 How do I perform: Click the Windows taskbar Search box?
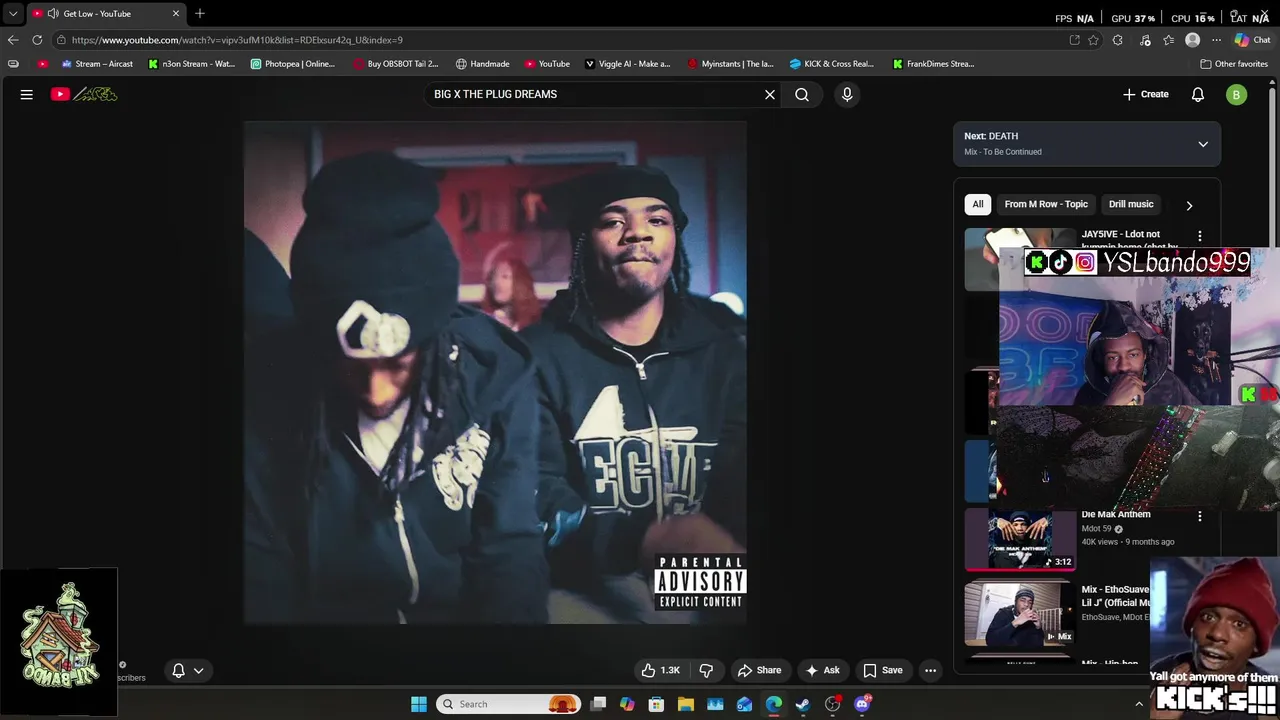point(510,704)
